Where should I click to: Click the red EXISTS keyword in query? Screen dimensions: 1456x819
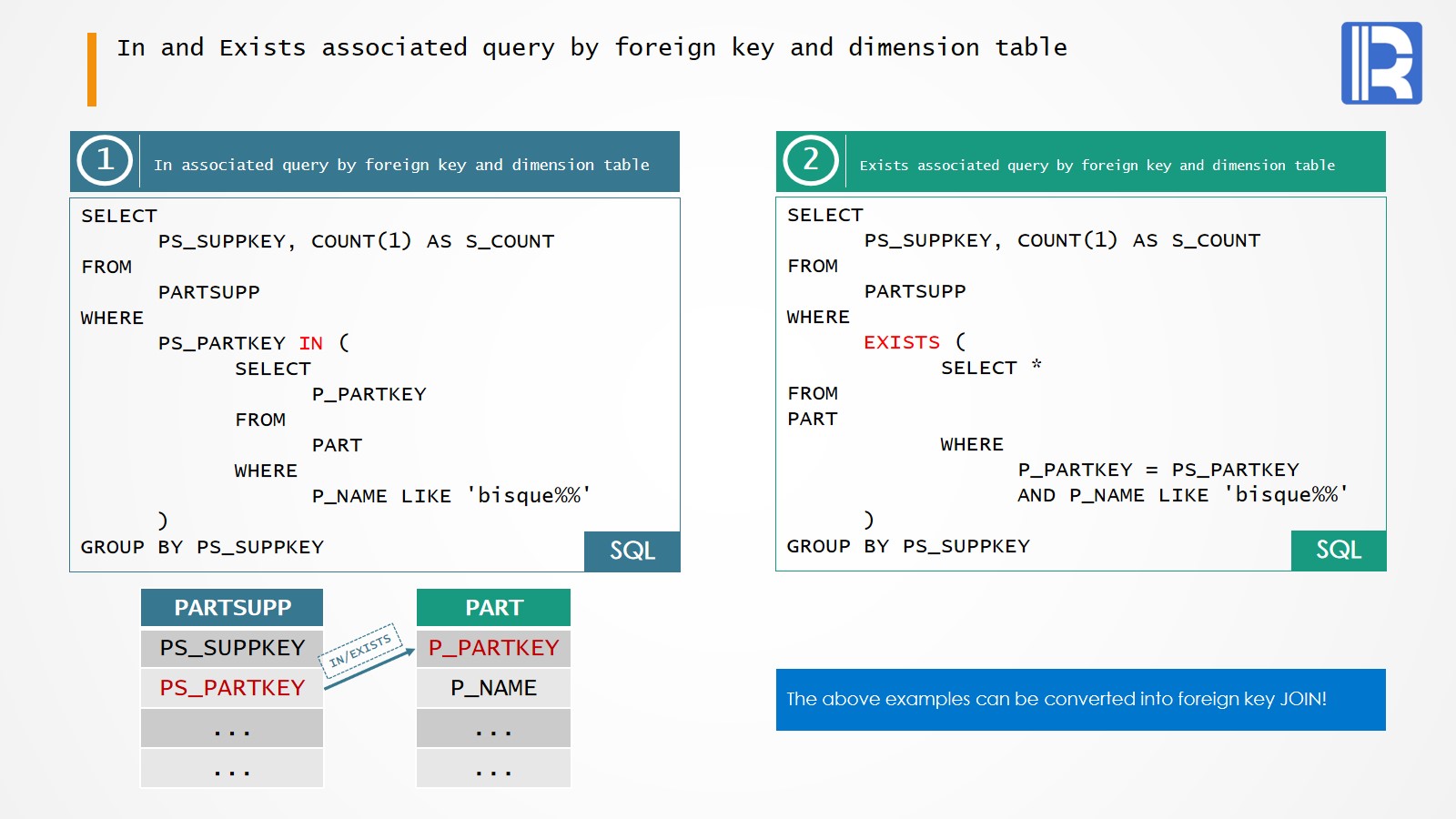[901, 342]
